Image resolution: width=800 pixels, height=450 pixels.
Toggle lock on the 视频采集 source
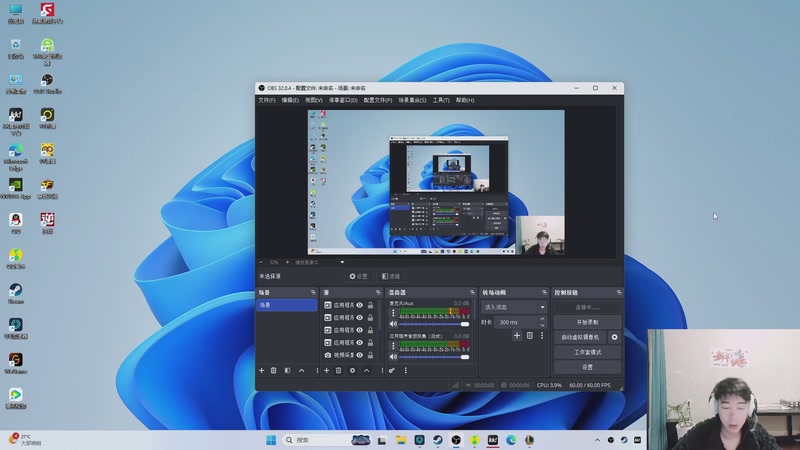coord(370,355)
